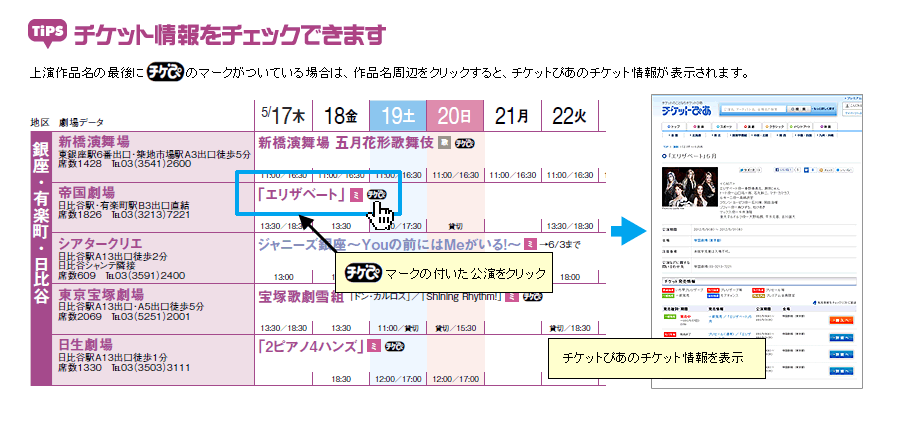Click the pink ミ icon beside 「2ピアノ4ハンズ」

373,346
